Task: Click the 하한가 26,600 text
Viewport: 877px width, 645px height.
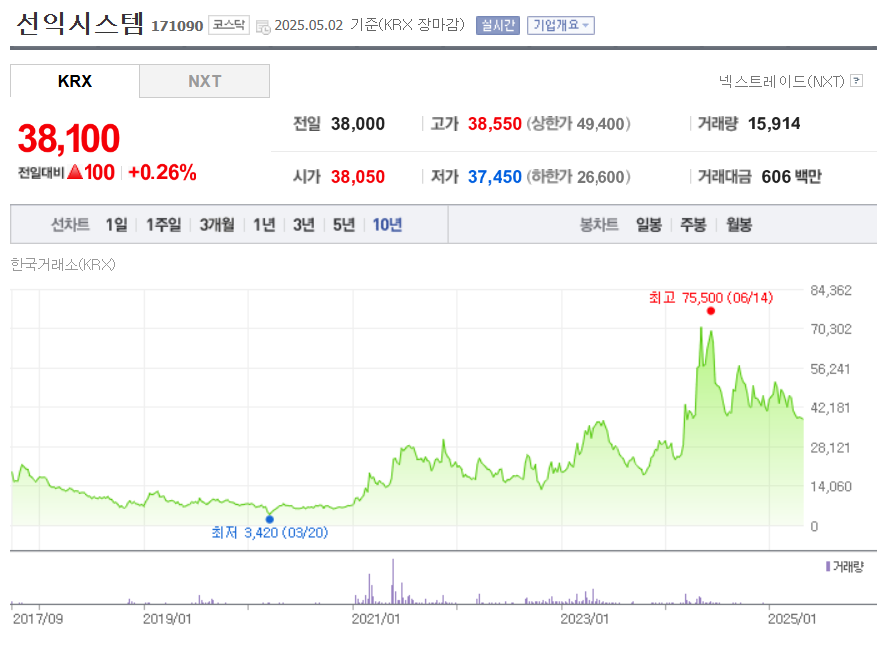Action: pos(578,177)
